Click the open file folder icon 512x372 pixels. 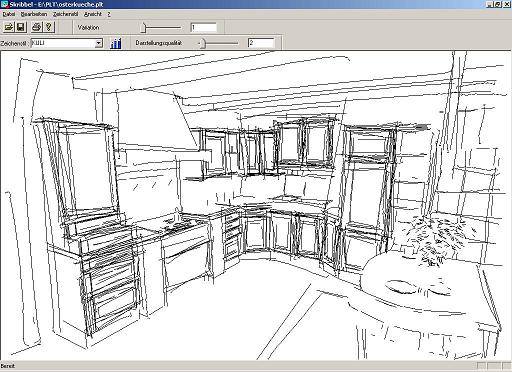click(9, 27)
